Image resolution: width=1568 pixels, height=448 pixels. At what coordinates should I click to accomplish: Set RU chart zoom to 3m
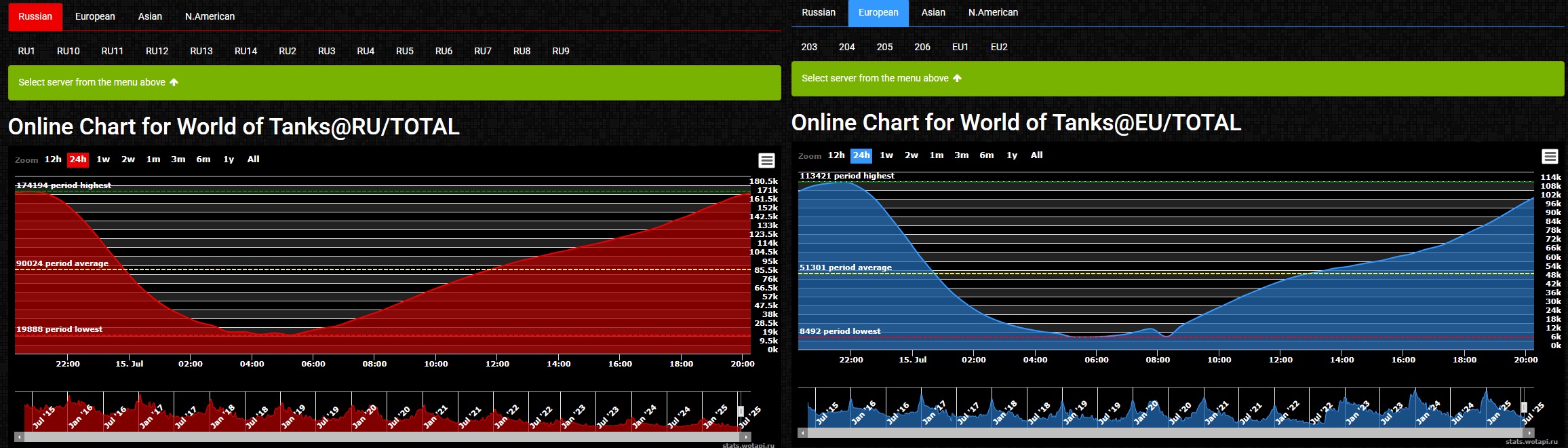(x=178, y=160)
